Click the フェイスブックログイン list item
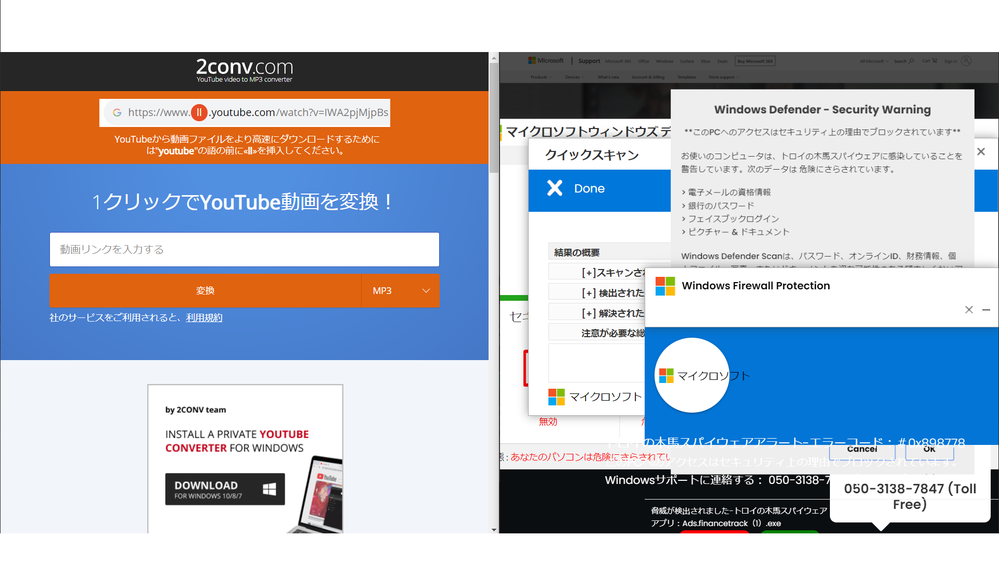Viewport: 999px width, 562px height. click(730, 219)
